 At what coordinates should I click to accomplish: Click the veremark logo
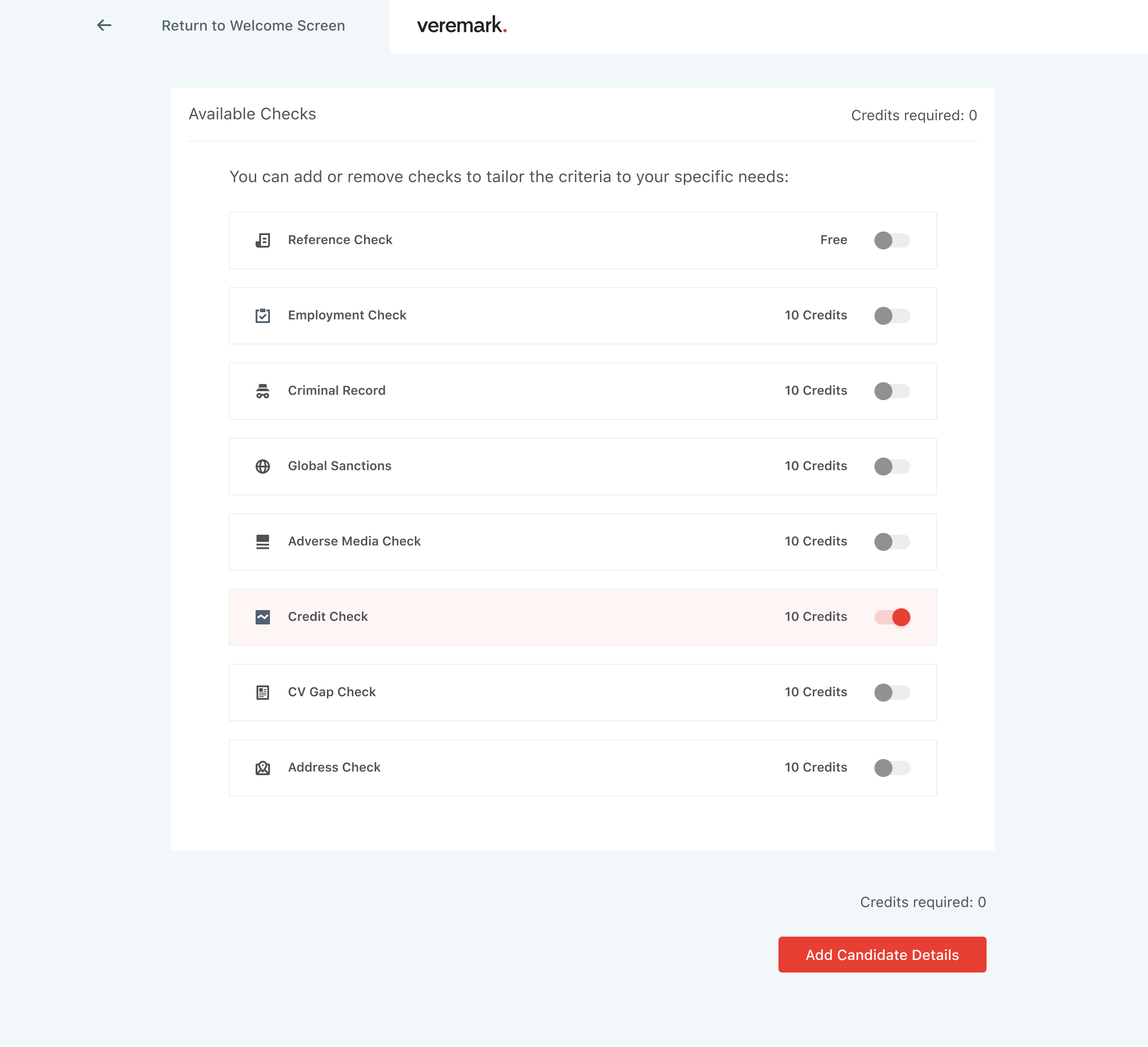click(x=462, y=25)
